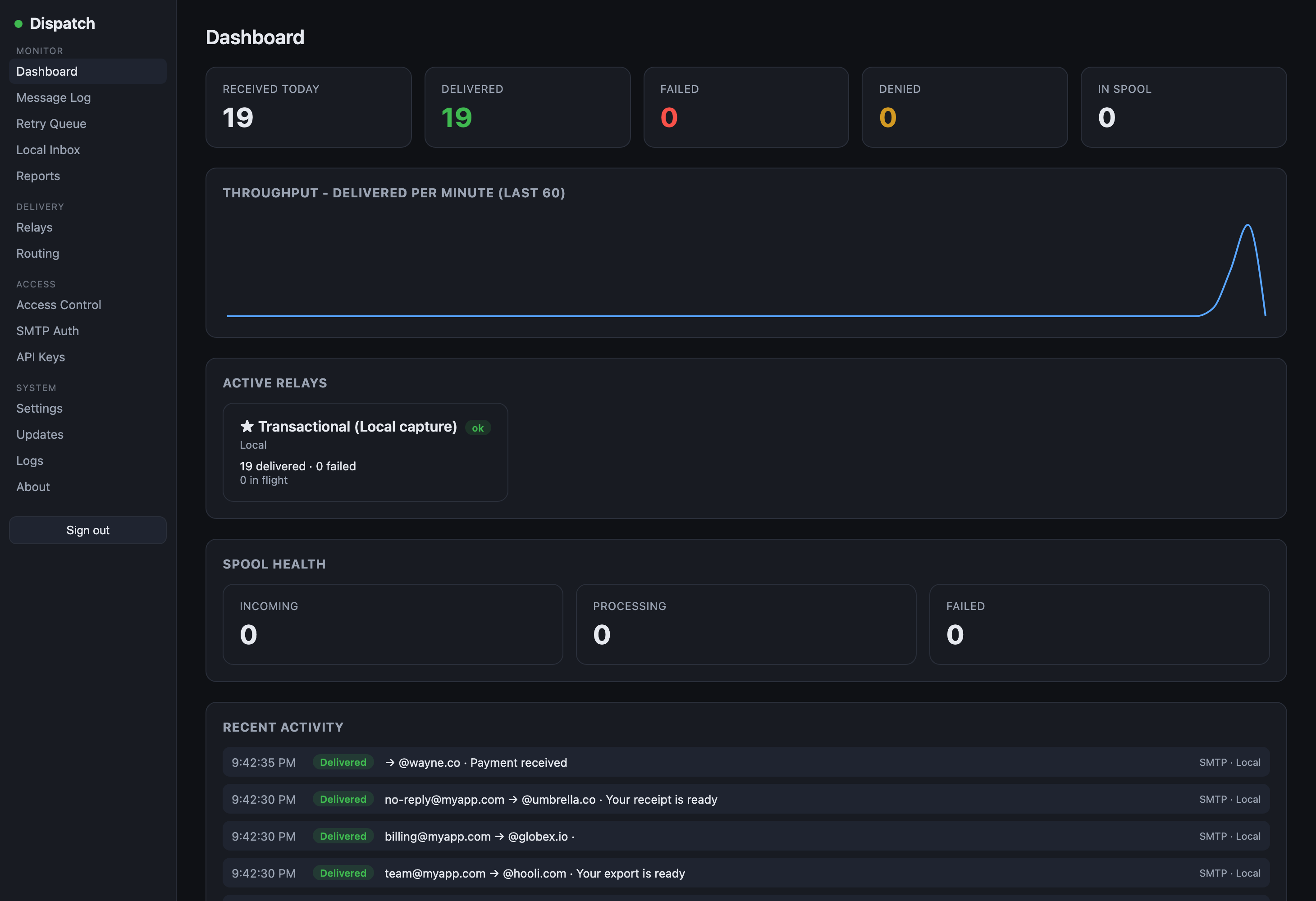
Task: Go to the Retry Queue page
Action: pos(88,123)
